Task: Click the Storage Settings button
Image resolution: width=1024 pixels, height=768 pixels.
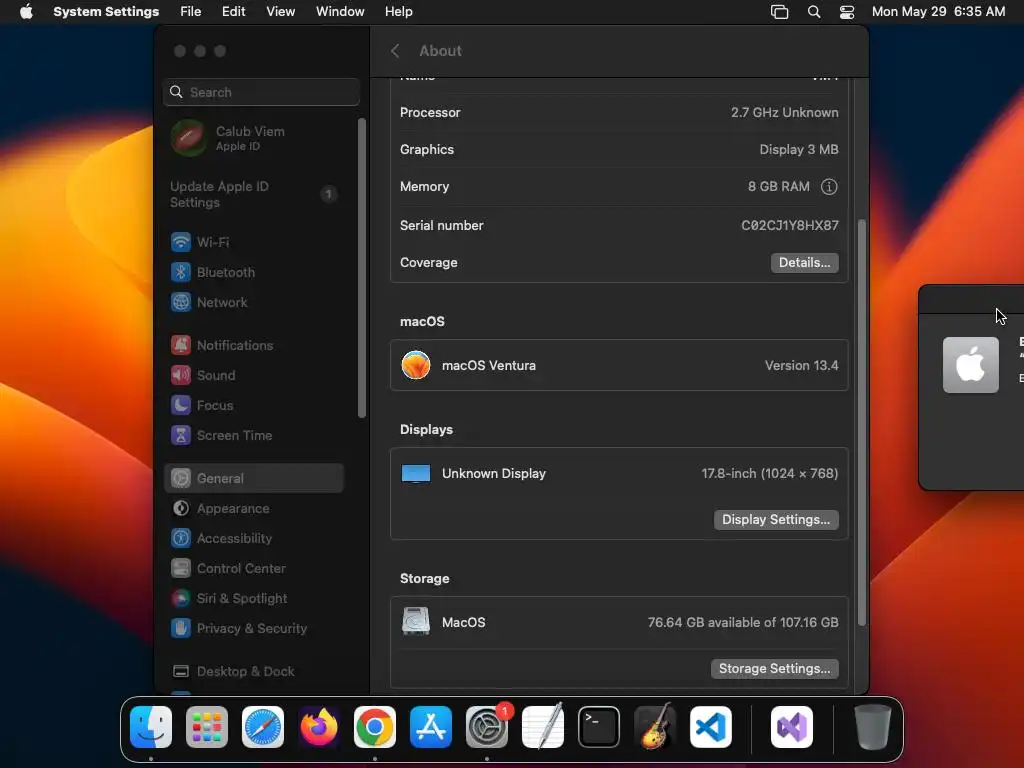Action: click(x=775, y=669)
